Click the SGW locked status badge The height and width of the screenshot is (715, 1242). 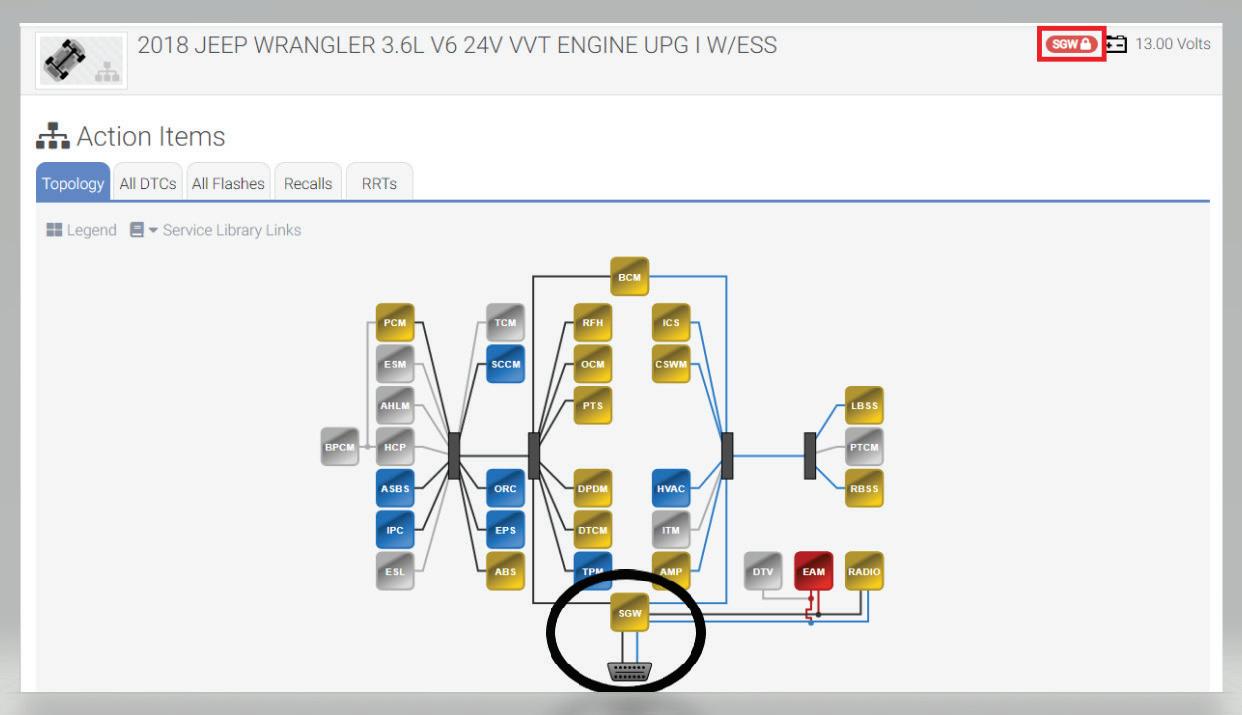point(1072,44)
